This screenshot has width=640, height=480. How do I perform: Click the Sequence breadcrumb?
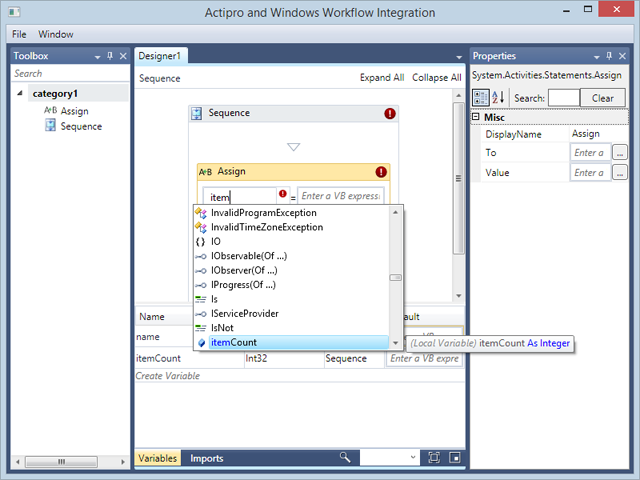[160, 78]
